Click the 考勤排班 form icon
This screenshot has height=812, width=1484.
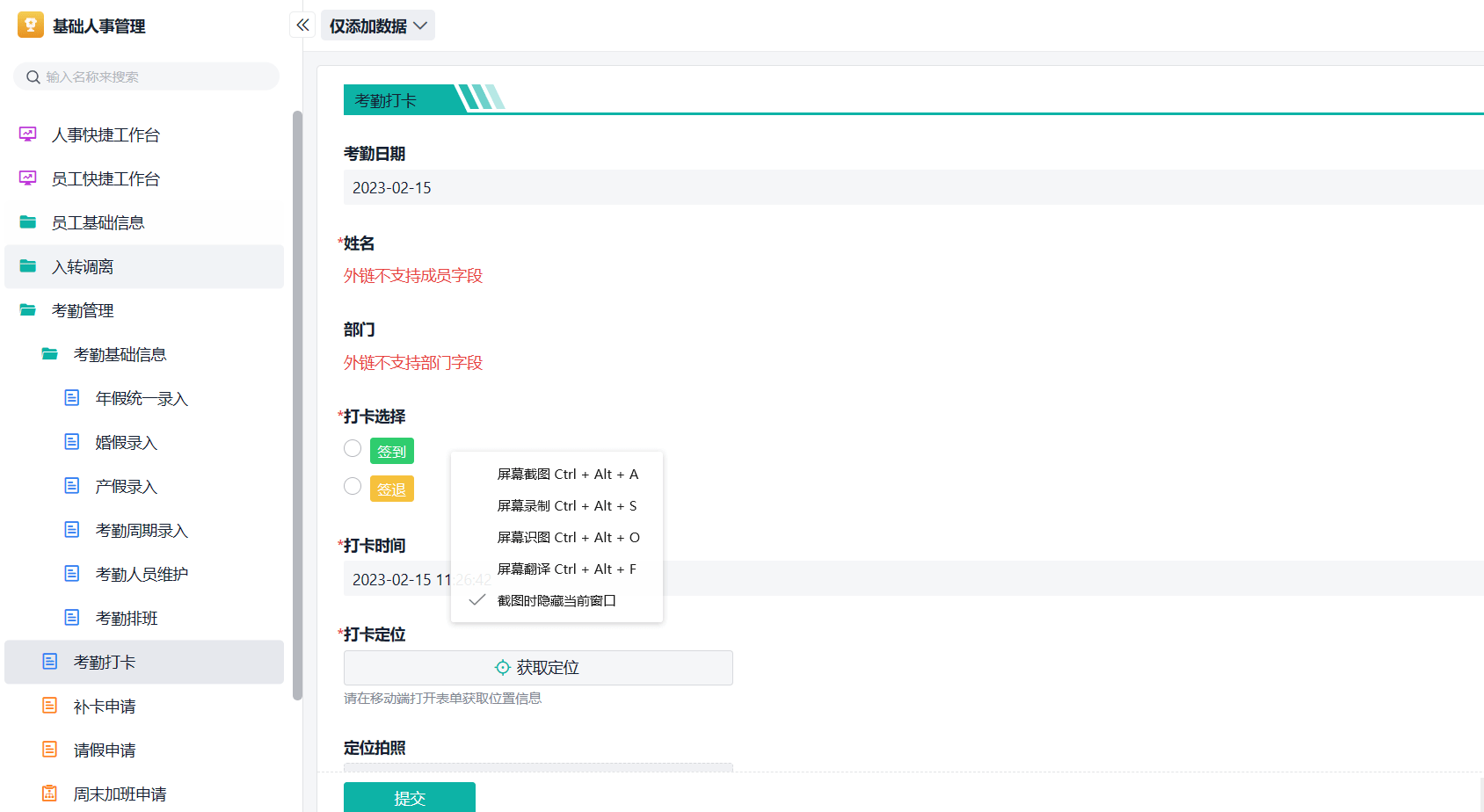click(72, 618)
